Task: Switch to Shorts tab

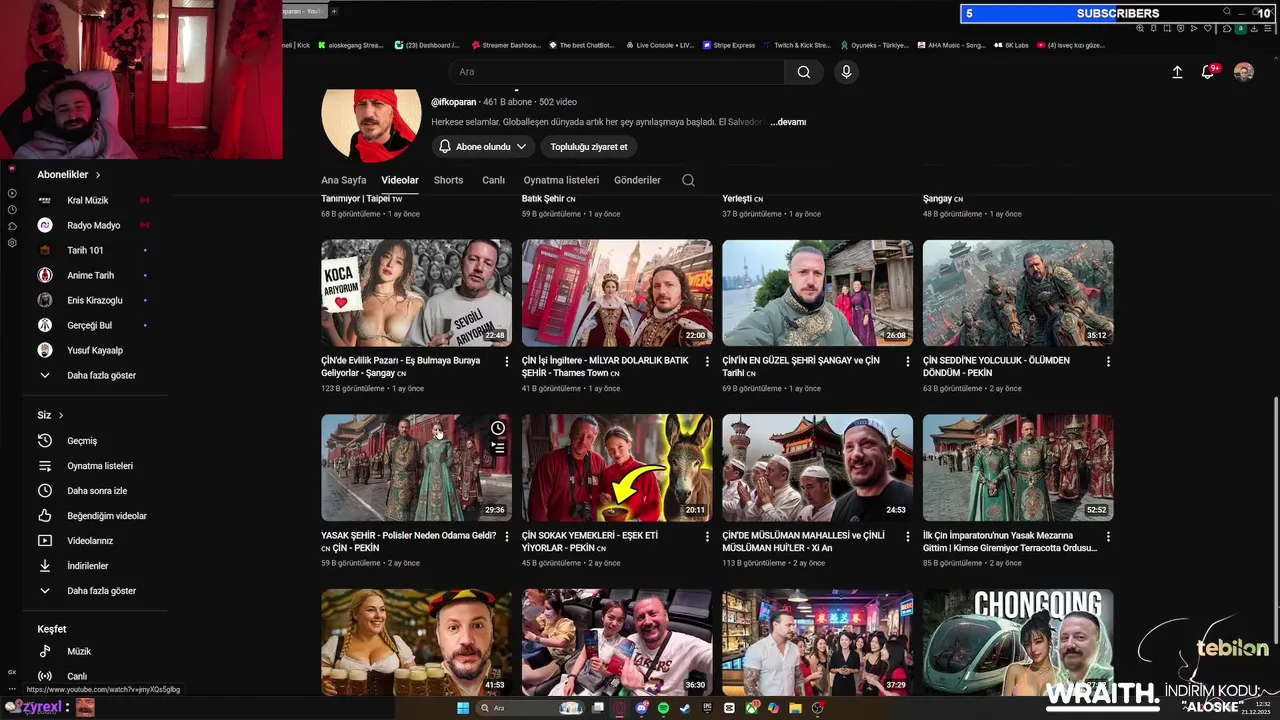Action: (448, 180)
